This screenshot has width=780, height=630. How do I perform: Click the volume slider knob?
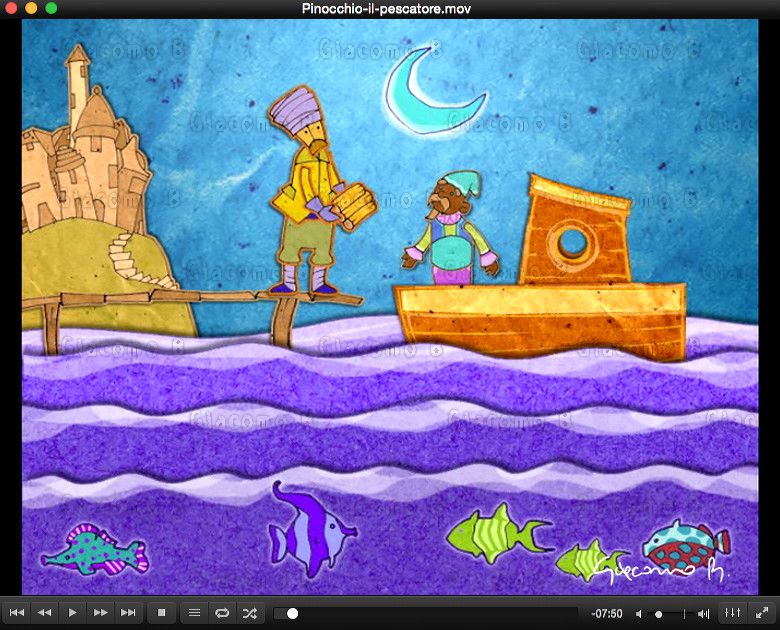point(659,614)
